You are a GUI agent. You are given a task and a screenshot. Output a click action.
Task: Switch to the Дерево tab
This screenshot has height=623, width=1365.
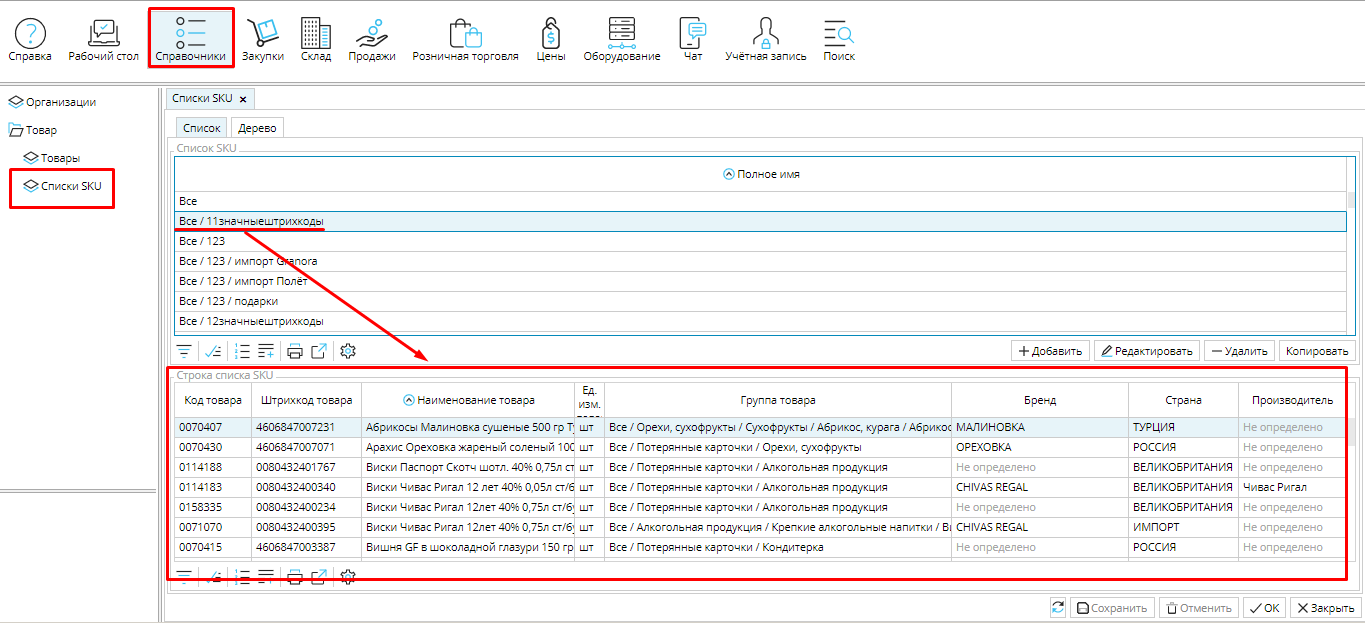pyautogui.click(x=258, y=128)
